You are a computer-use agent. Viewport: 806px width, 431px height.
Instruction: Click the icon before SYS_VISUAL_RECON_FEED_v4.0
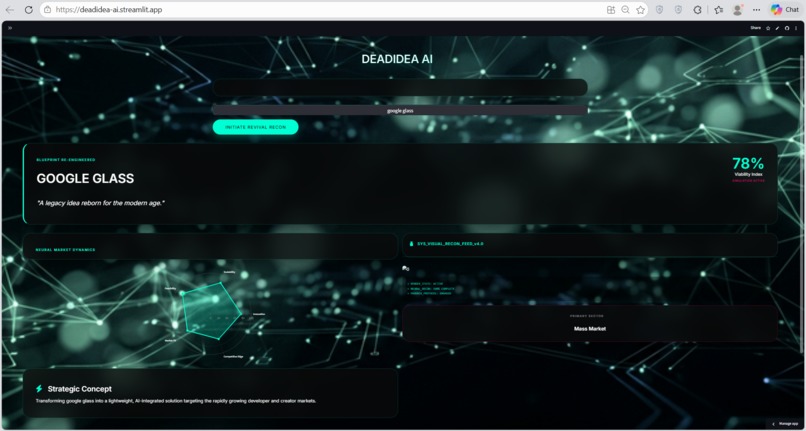coord(411,243)
